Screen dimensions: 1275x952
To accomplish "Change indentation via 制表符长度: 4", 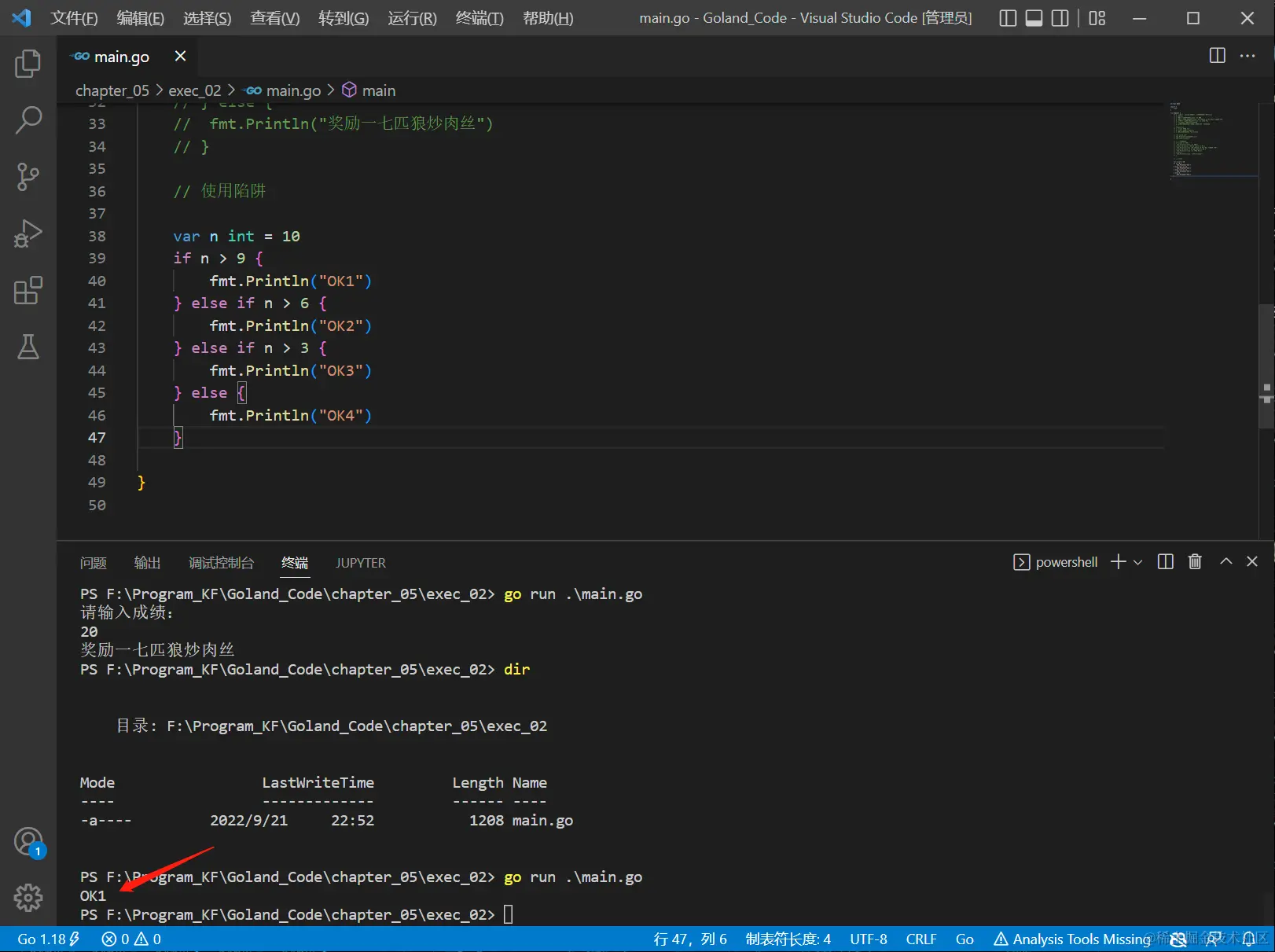I will pyautogui.click(x=788, y=939).
